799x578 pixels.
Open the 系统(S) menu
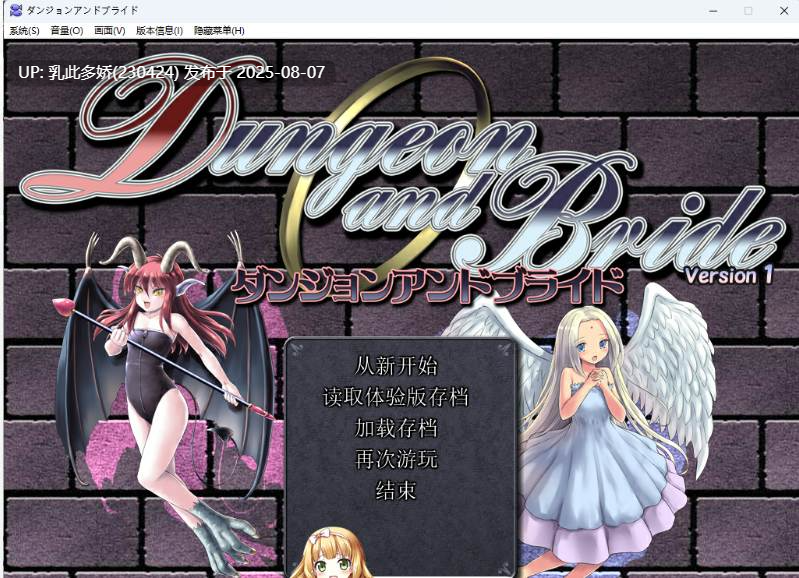coord(24,31)
